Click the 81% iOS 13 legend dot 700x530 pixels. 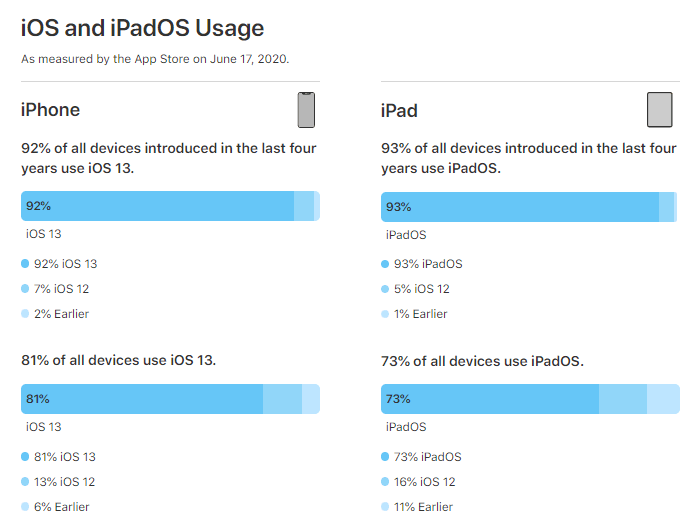(25, 457)
